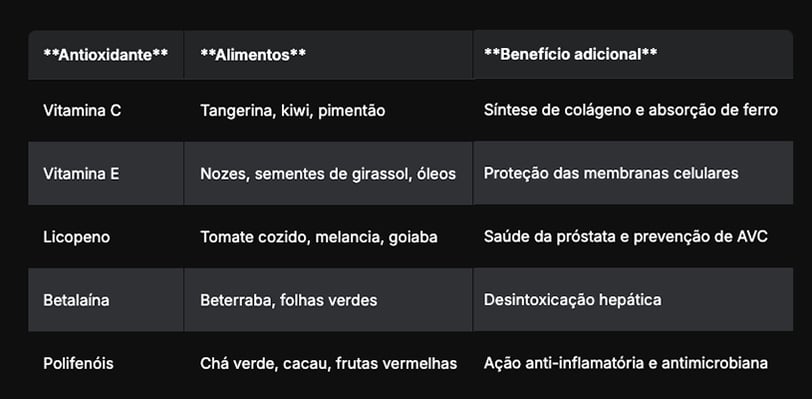Select Ação anti-inflamatória e antimicrobiana cell
This screenshot has width=812, height=399.
tap(633, 363)
